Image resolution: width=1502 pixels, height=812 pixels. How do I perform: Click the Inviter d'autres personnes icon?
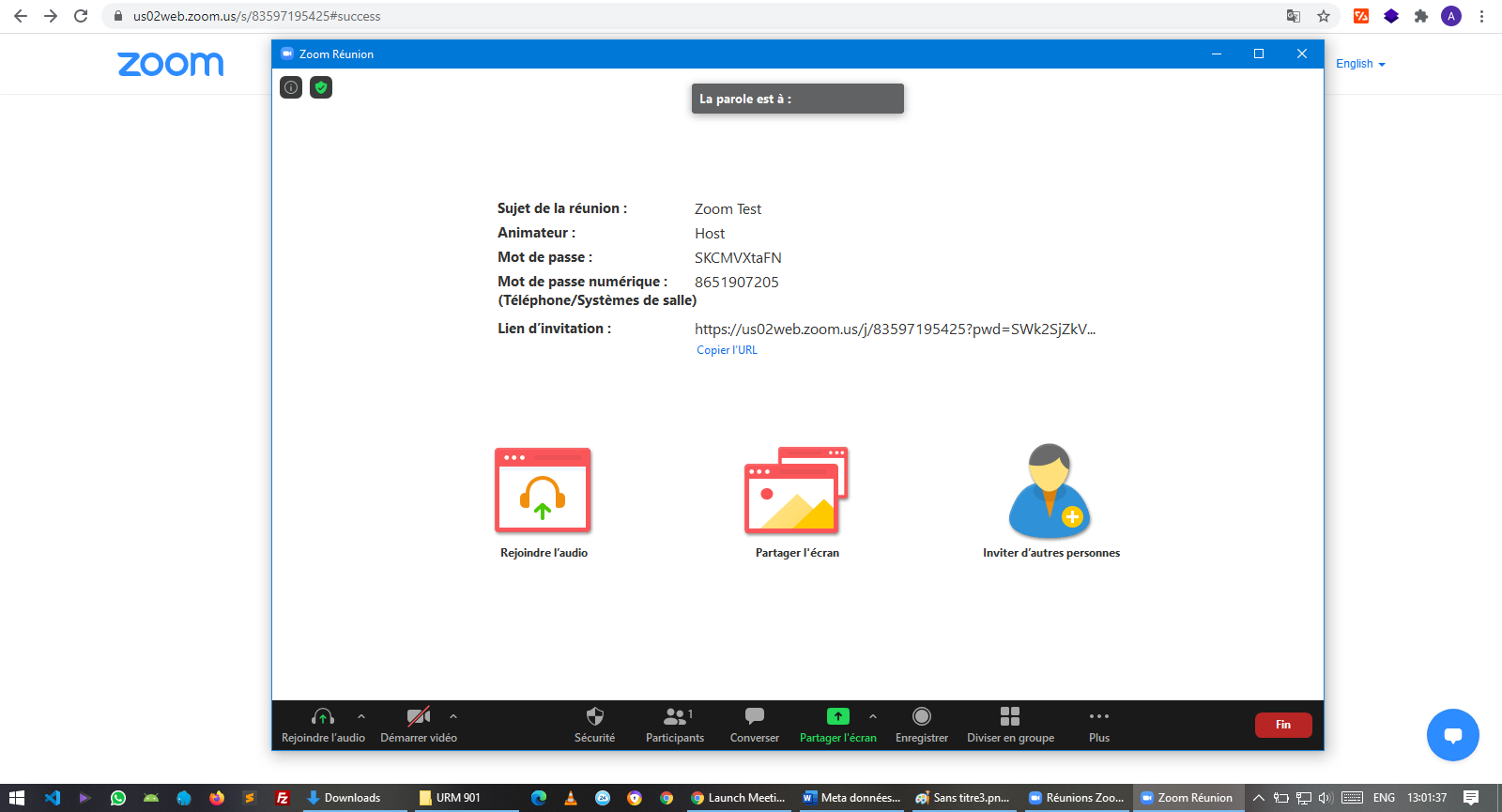(1050, 491)
